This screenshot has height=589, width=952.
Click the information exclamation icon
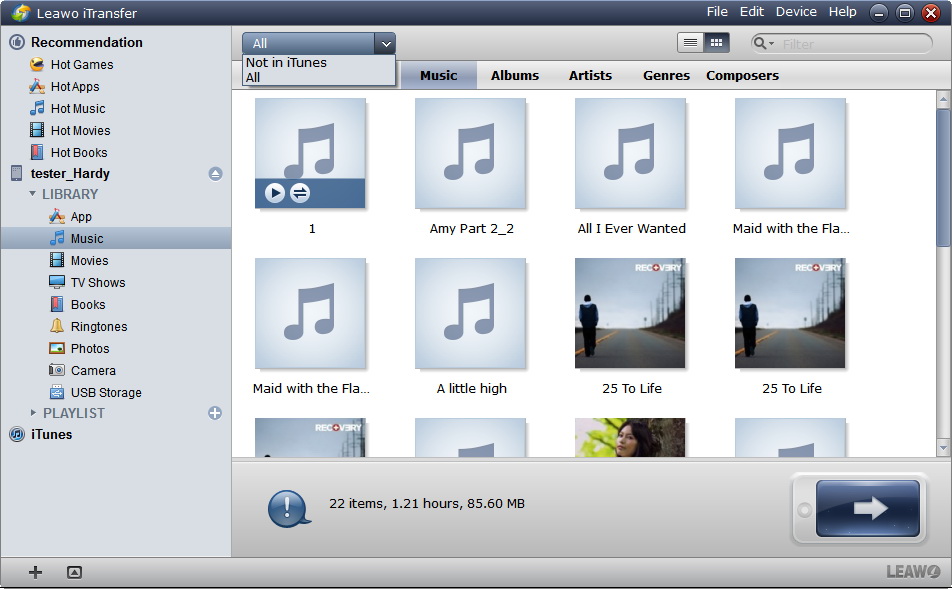tap(288, 508)
